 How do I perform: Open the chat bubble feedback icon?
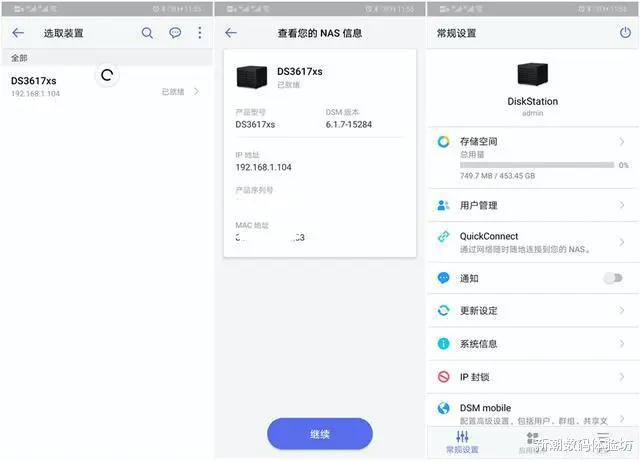(x=175, y=33)
